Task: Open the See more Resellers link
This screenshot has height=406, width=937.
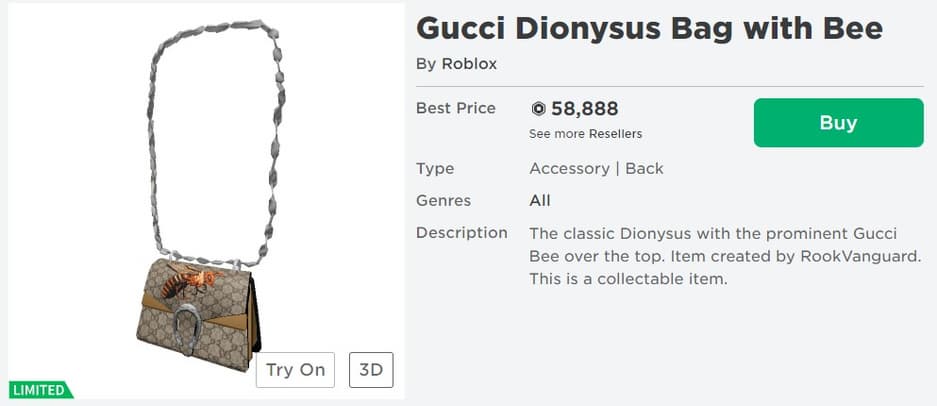Action: click(585, 134)
